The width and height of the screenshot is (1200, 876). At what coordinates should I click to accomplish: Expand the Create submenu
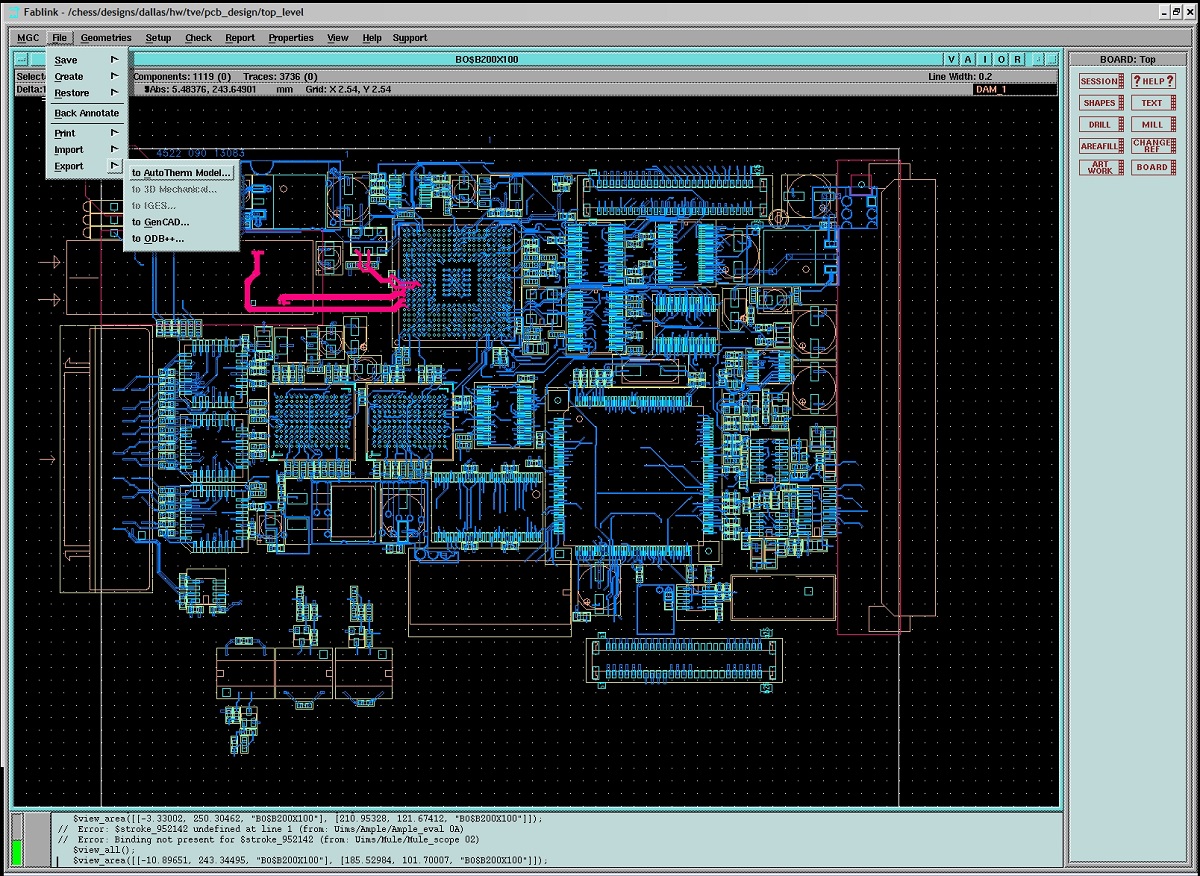point(68,76)
